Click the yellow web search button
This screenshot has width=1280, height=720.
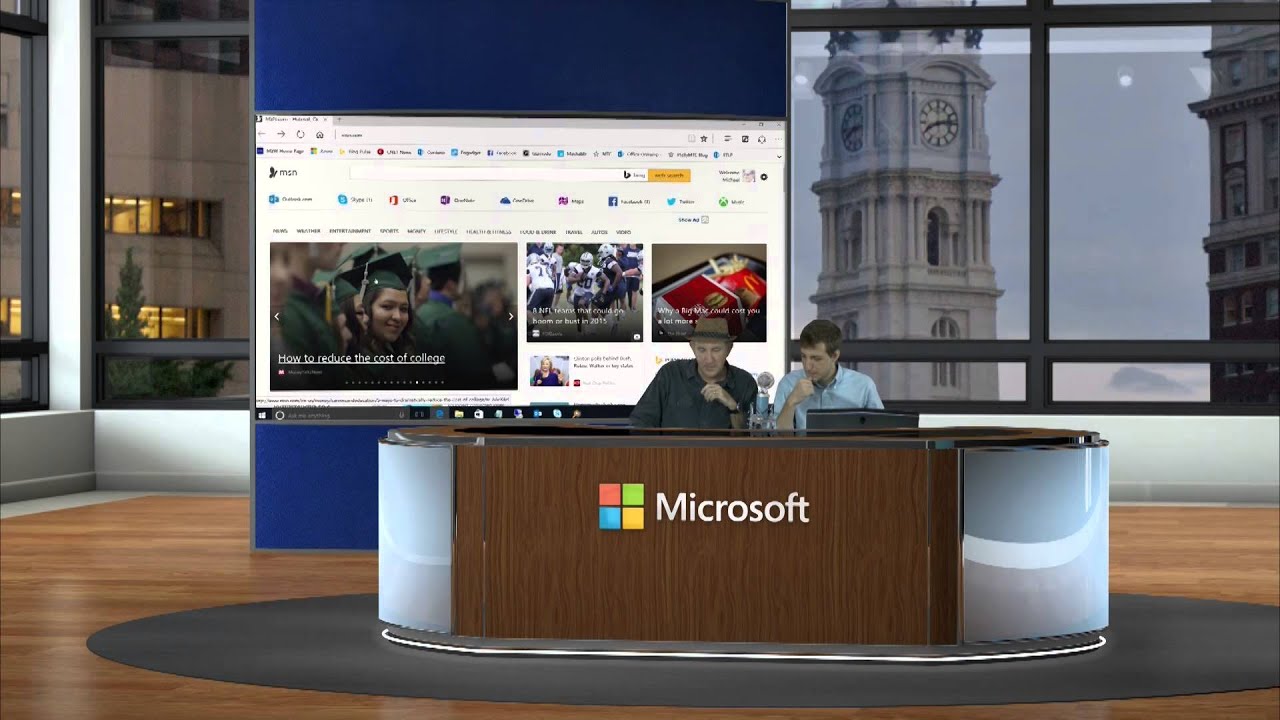point(669,175)
